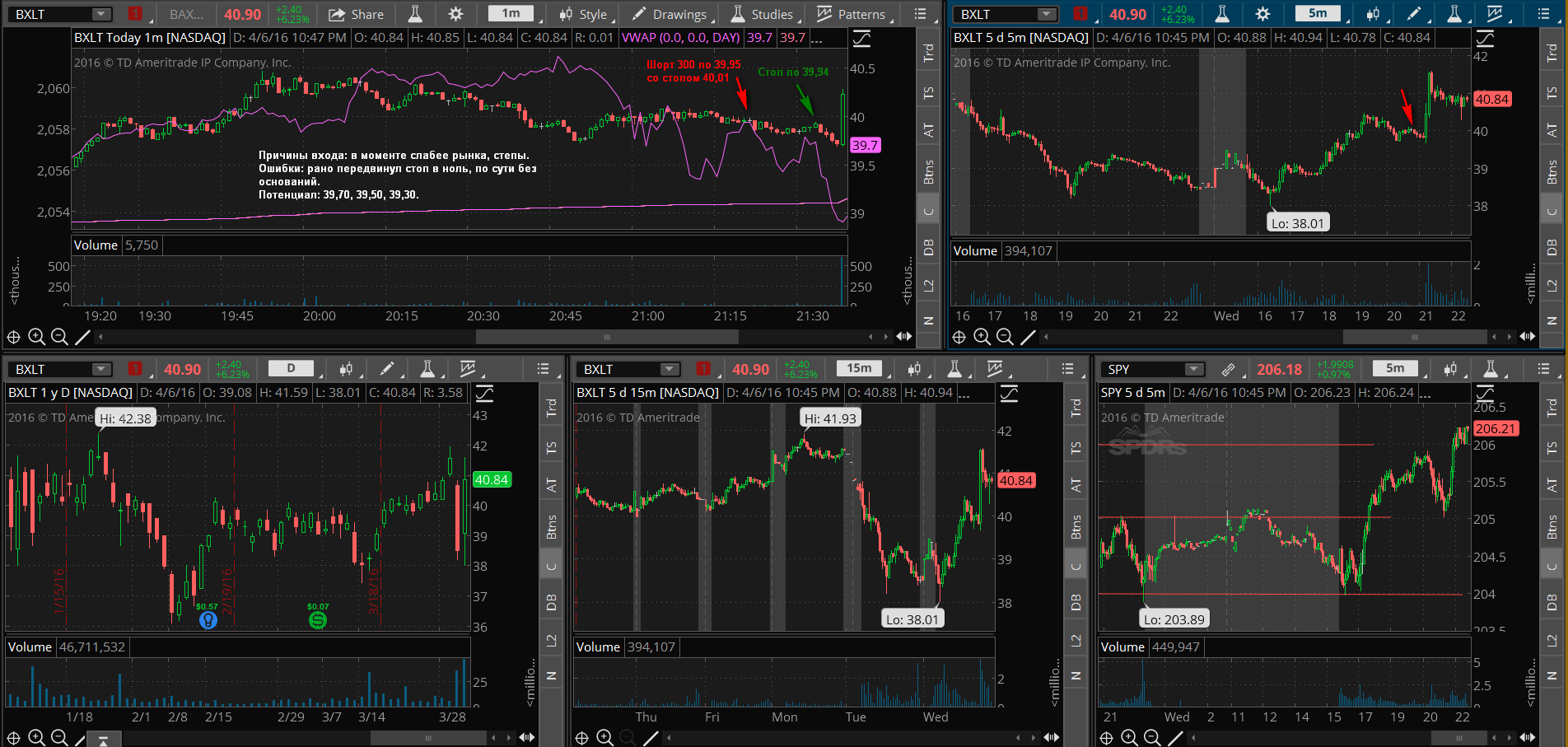Toggle AT side tab in 1m chart
This screenshot has height=747, width=1568.
click(x=929, y=130)
